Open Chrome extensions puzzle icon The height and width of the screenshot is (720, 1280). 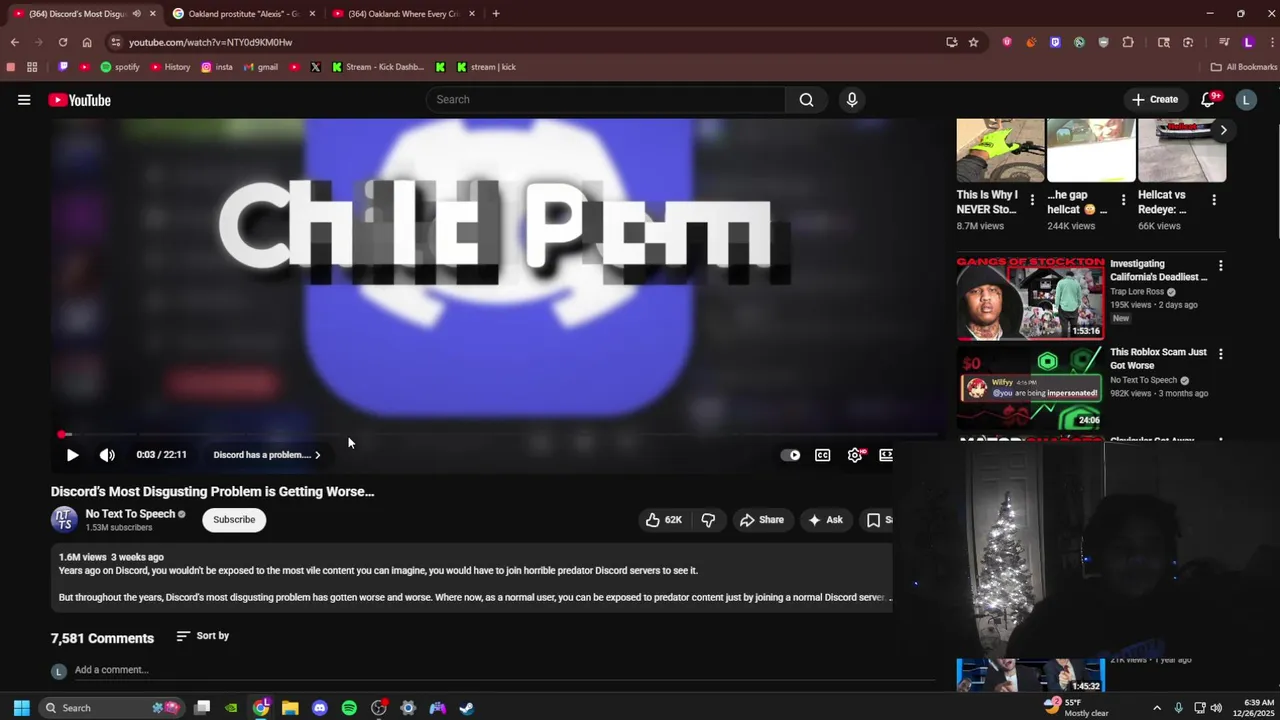(1128, 42)
